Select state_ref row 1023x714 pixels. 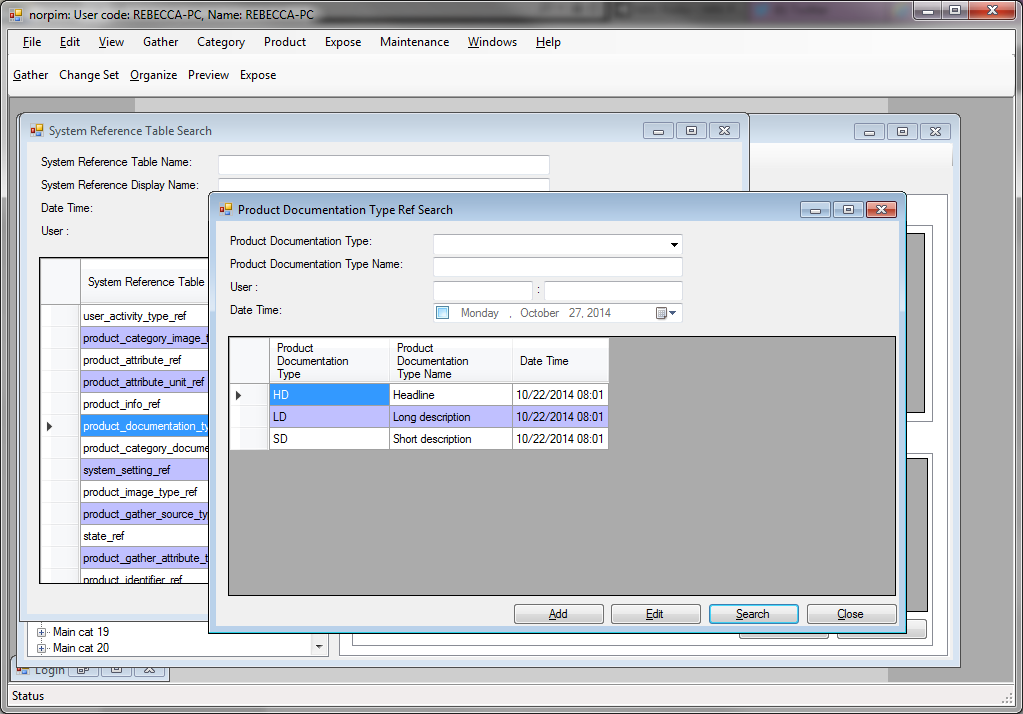tap(144, 536)
